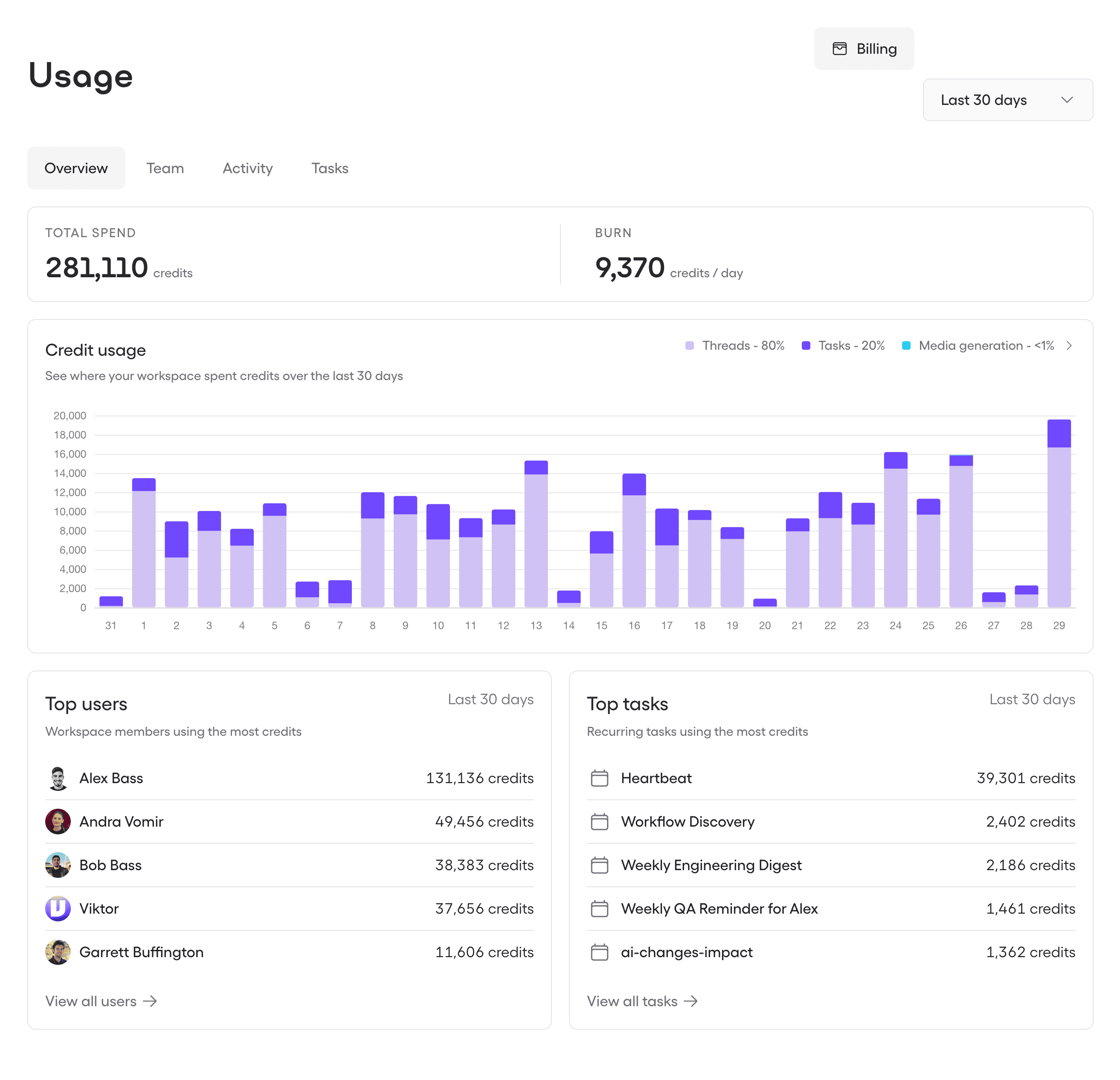Screen dimensions: 1120x1080
Task: Click the 281,110 total spend figure
Action: (96, 268)
